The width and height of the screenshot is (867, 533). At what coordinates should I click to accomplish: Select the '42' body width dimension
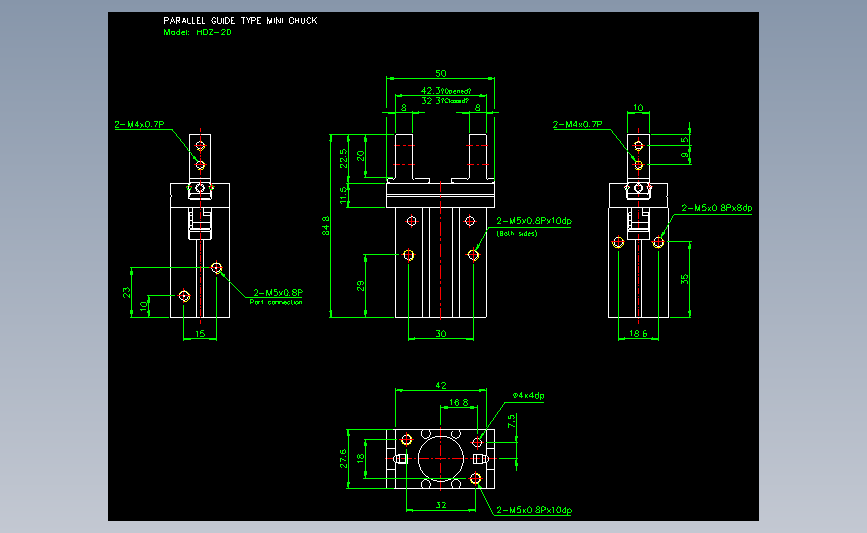pyautogui.click(x=441, y=385)
